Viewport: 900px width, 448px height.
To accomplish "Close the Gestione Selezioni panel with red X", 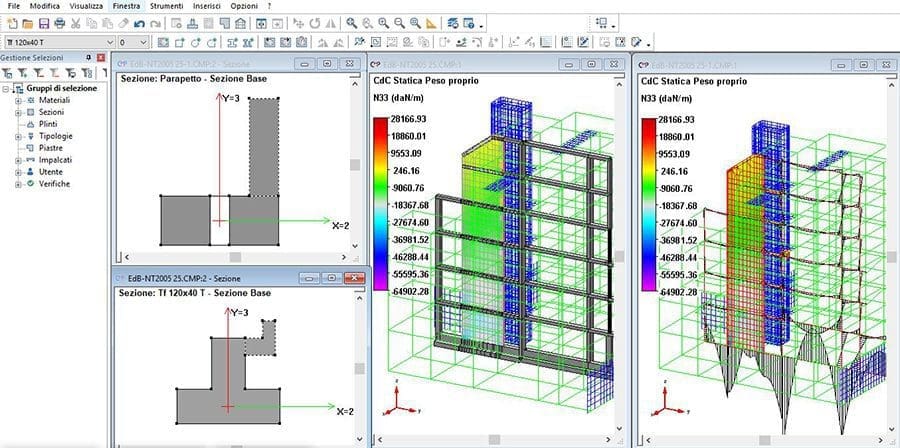I will point(101,58).
